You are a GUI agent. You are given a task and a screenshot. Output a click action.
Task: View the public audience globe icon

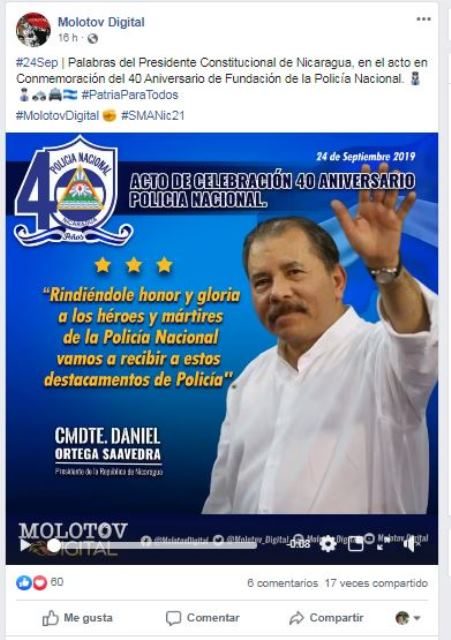(x=93, y=38)
